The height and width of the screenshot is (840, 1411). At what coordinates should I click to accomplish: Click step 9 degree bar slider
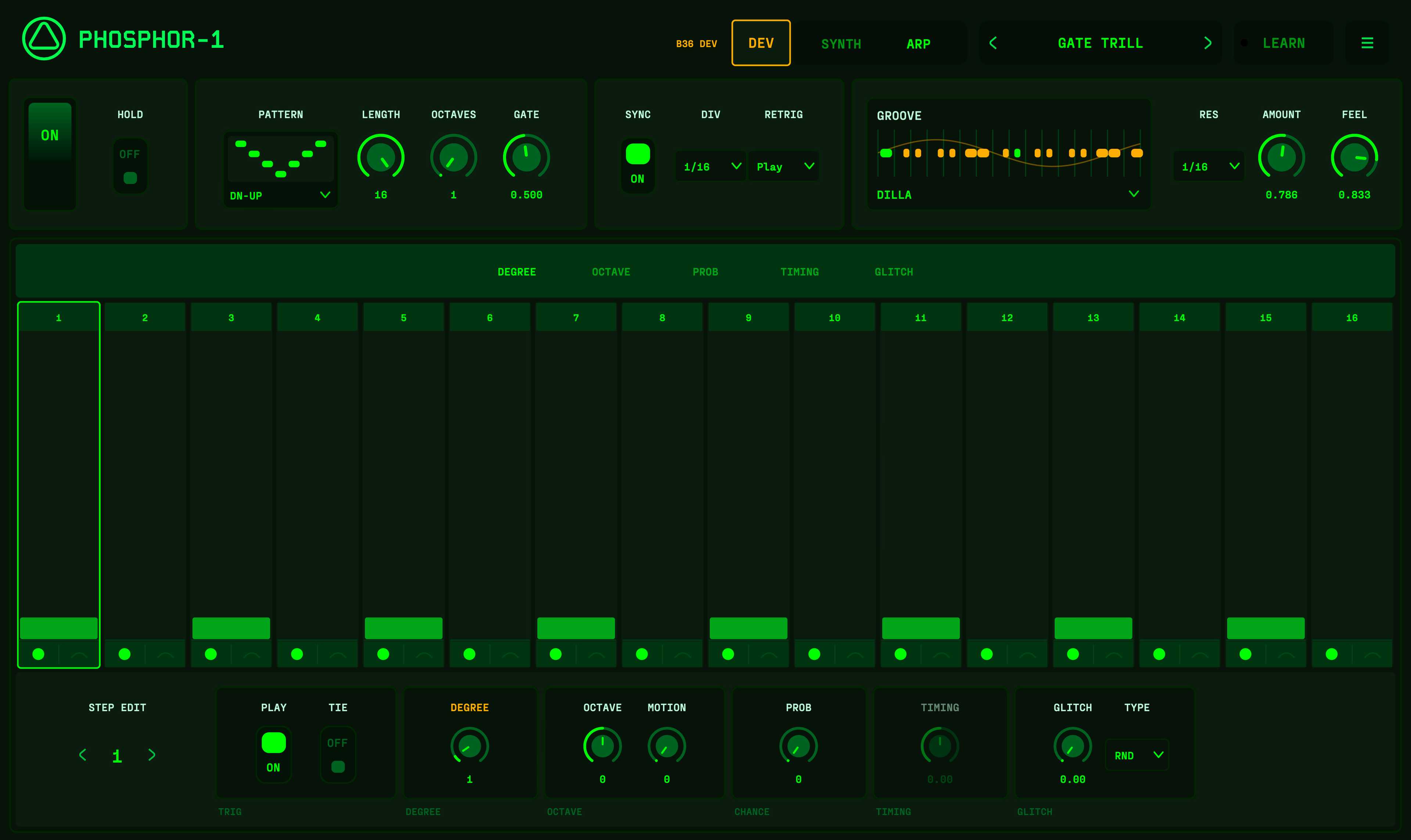[748, 628]
